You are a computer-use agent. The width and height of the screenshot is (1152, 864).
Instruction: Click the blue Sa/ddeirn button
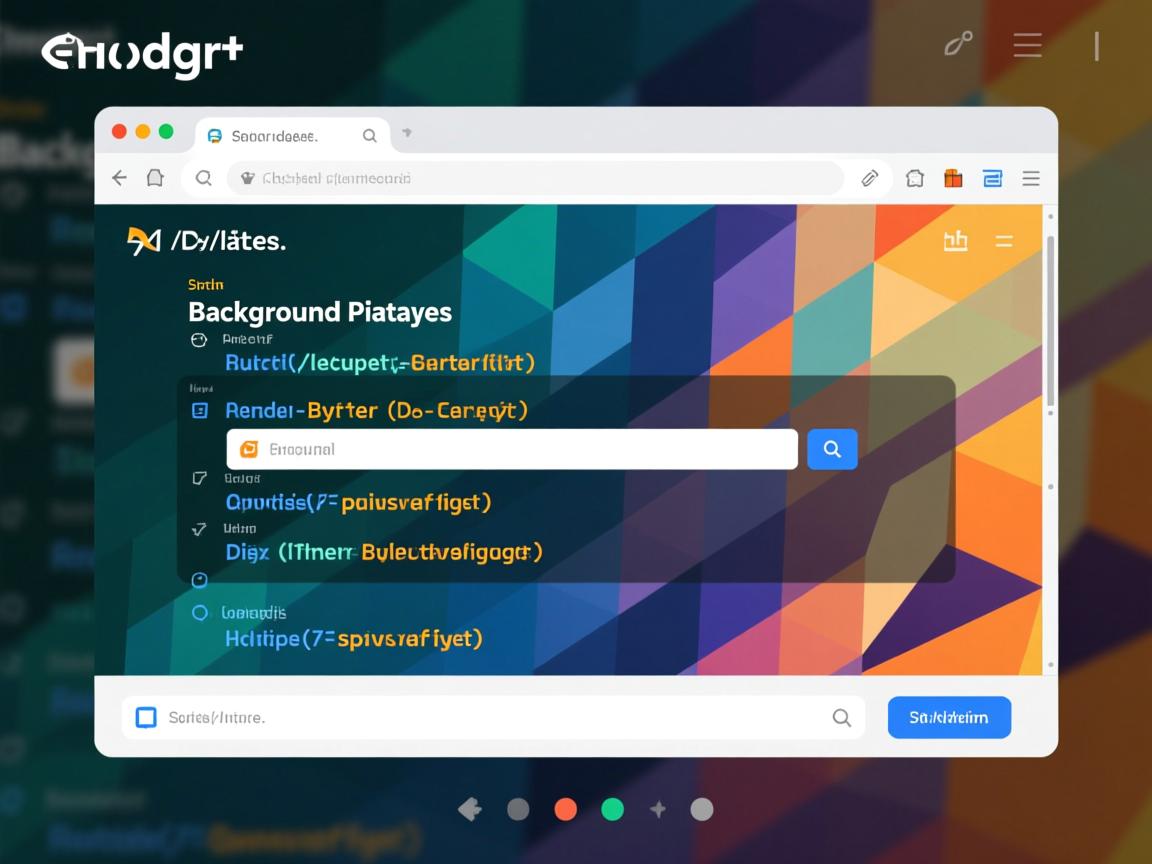pyautogui.click(x=949, y=717)
